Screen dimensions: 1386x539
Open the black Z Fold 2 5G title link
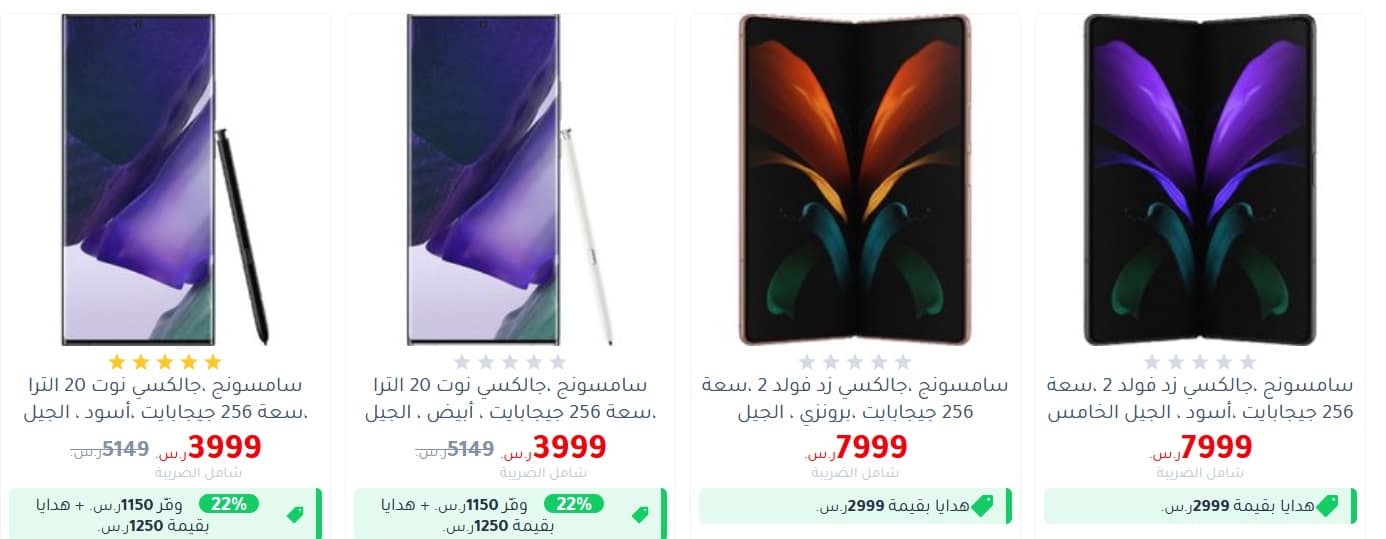(x=1200, y=398)
